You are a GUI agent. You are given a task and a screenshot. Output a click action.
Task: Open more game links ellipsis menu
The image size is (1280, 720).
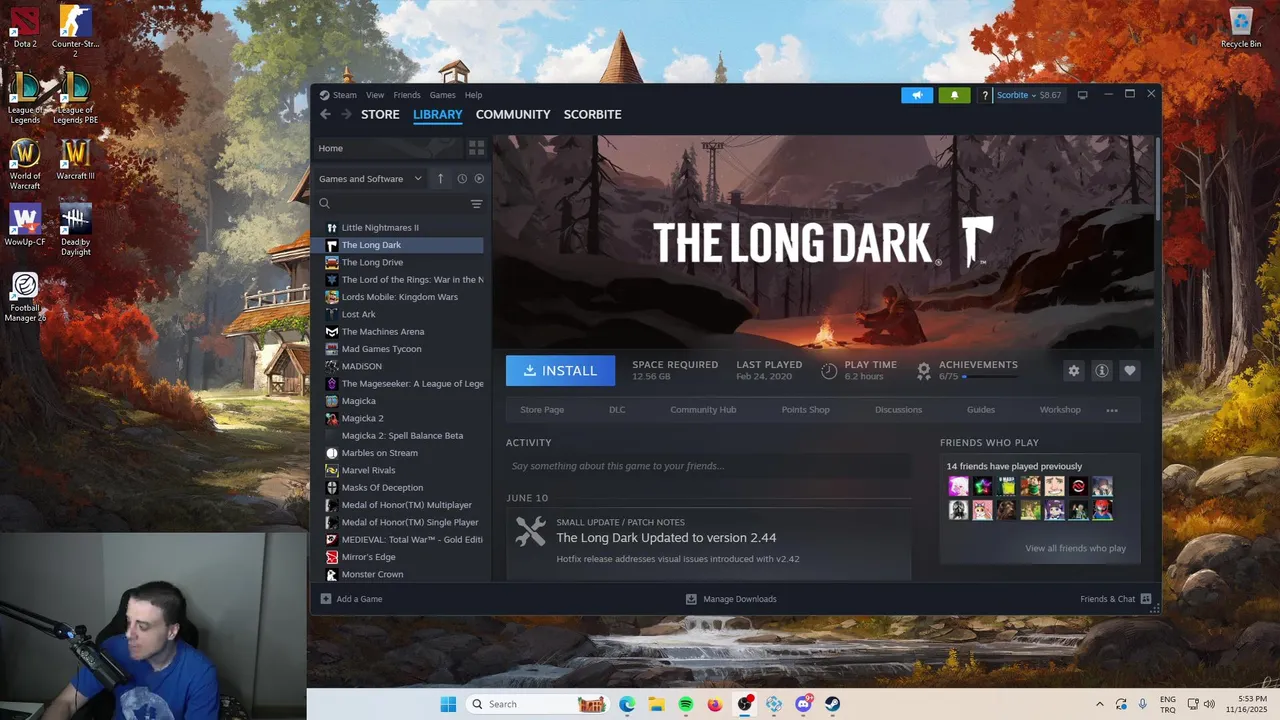[1112, 410]
